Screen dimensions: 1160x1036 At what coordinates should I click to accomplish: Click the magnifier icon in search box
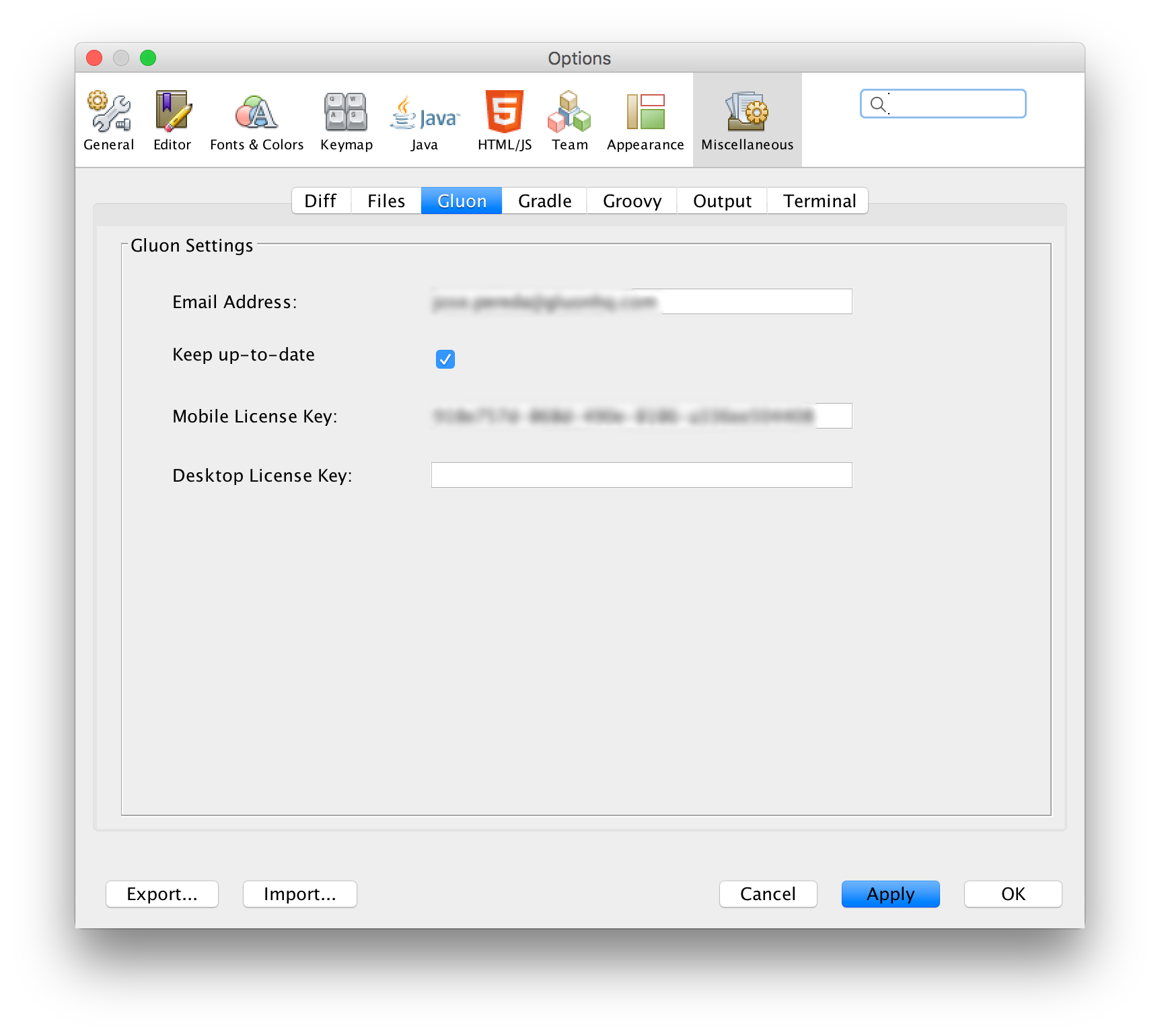point(878,104)
